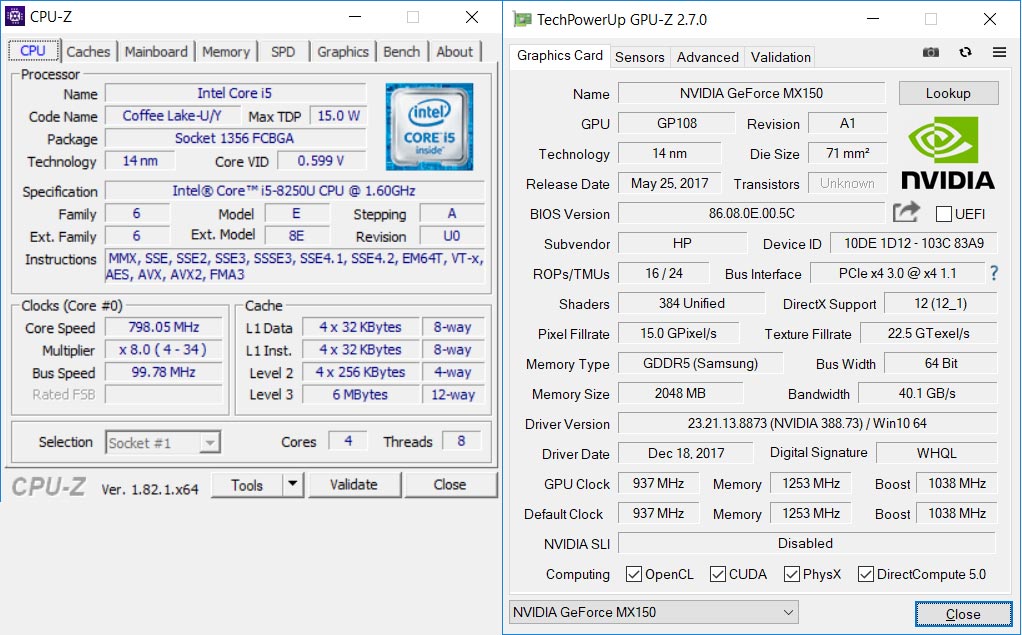This screenshot has width=1022, height=635.
Task: Click the Instructions list field
Action: 295,266
